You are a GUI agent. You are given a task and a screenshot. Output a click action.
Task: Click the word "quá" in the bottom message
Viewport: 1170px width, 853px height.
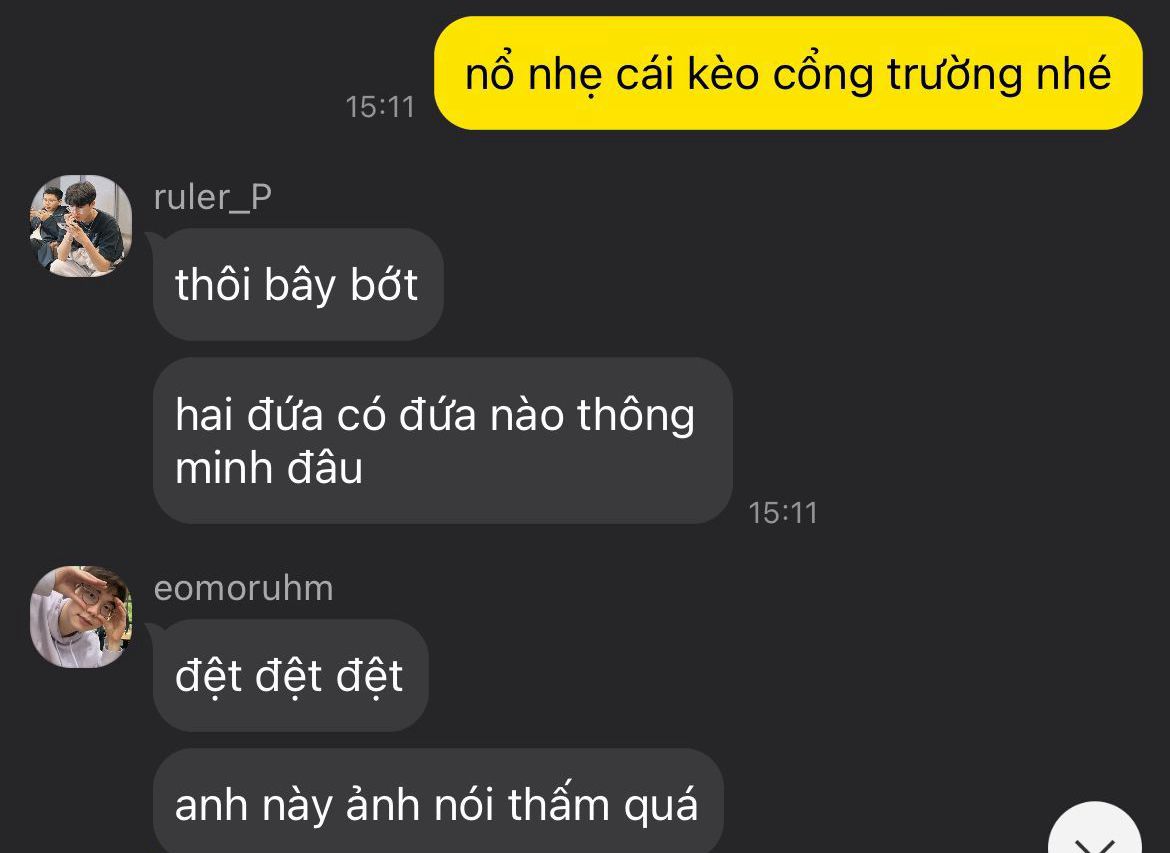pyautogui.click(x=661, y=807)
